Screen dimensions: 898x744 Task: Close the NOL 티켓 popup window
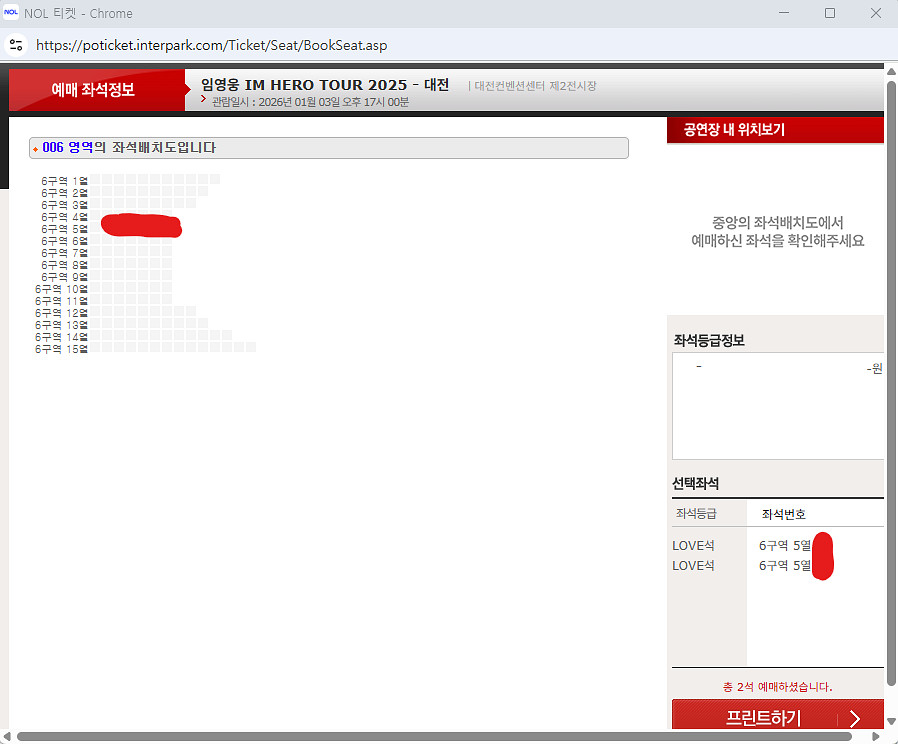876,14
